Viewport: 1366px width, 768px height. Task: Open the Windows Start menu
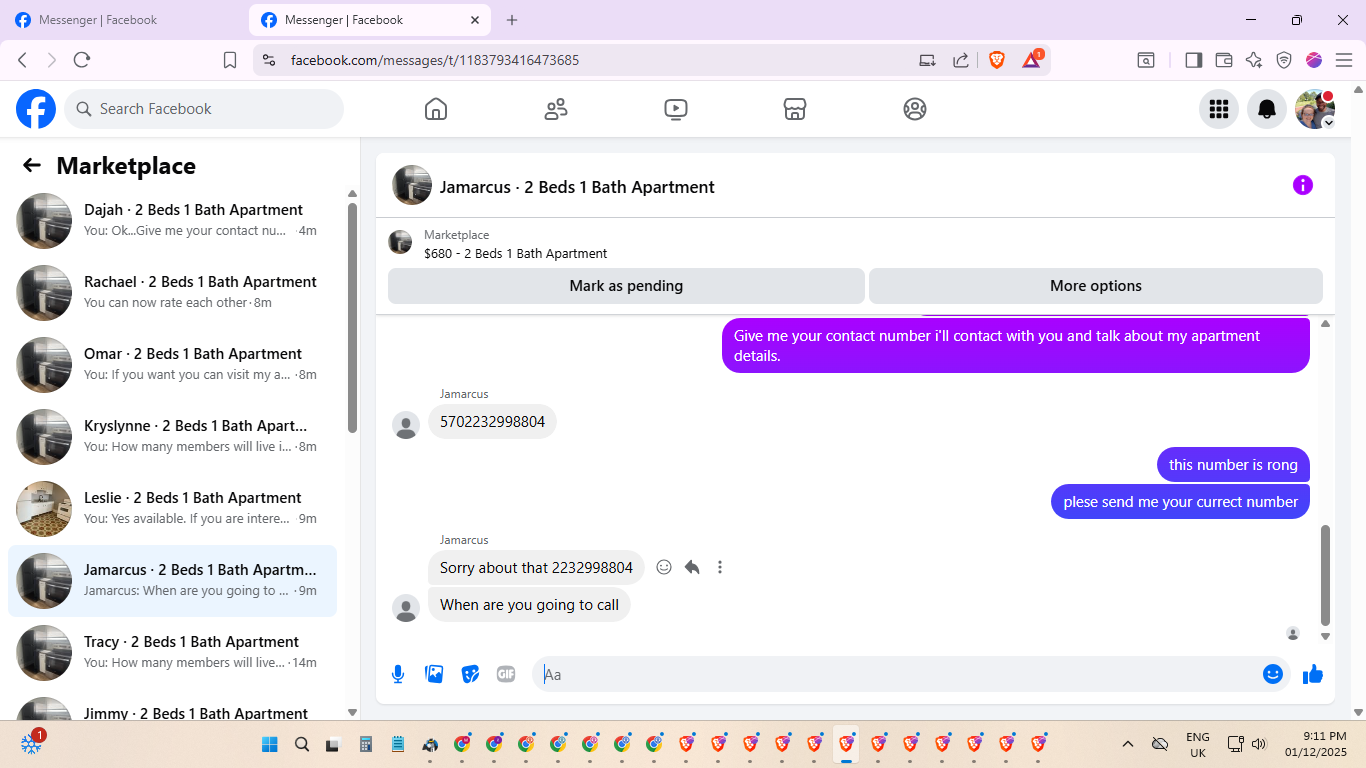click(x=270, y=744)
